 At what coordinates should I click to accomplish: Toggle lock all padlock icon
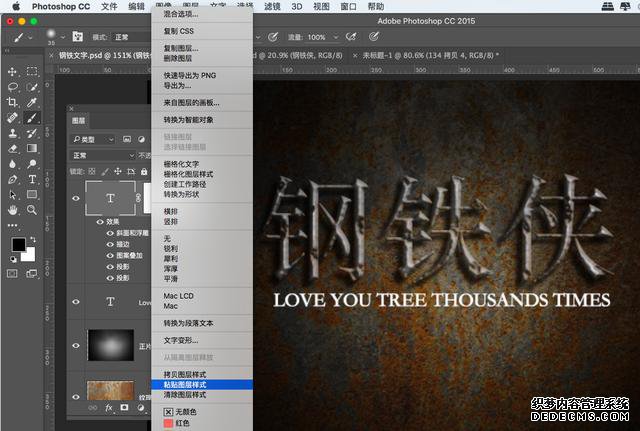pos(144,171)
